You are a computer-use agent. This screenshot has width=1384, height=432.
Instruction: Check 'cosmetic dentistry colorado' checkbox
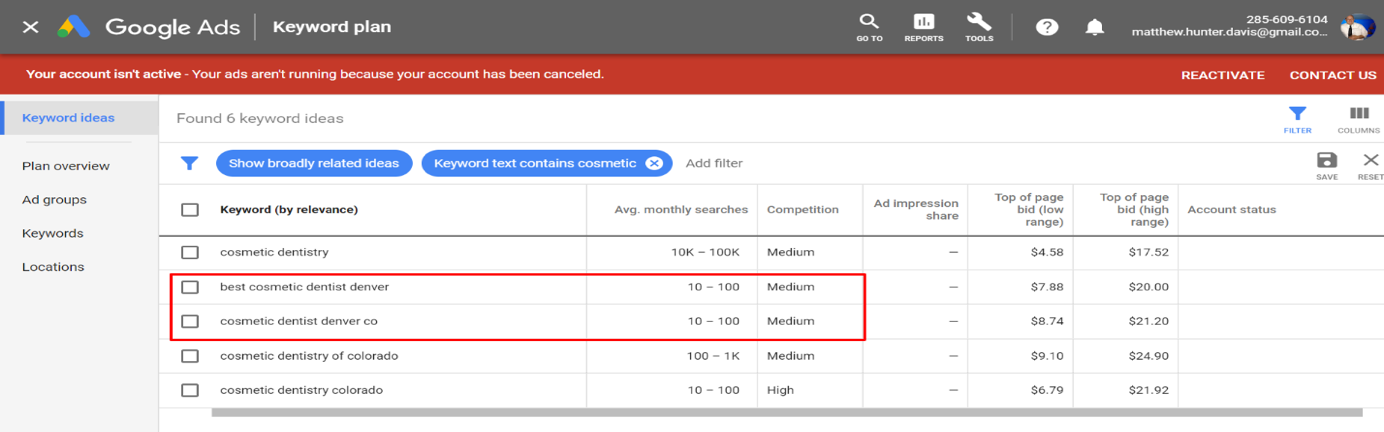(x=190, y=390)
